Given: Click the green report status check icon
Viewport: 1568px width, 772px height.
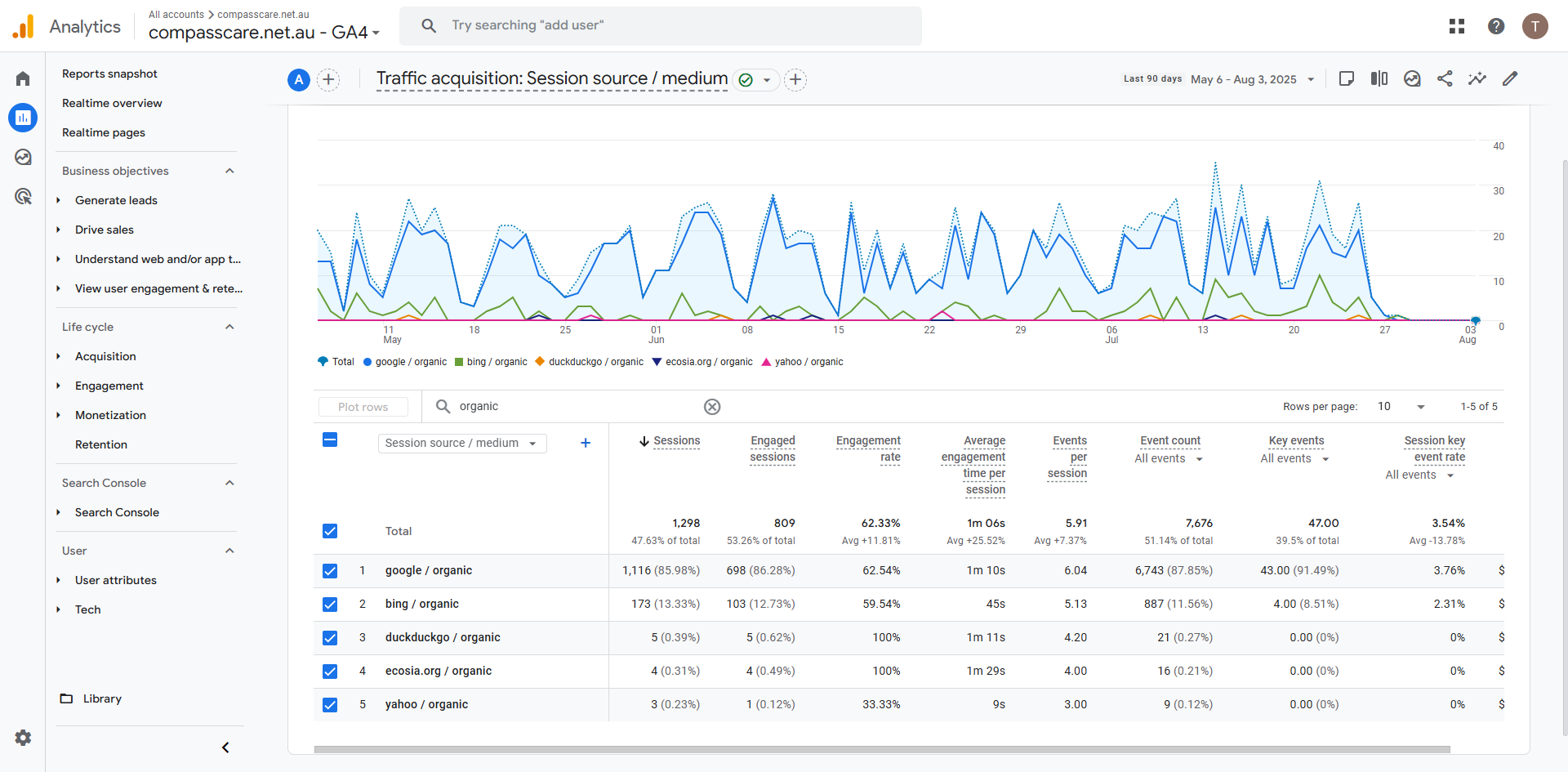Looking at the screenshot, I should point(746,80).
